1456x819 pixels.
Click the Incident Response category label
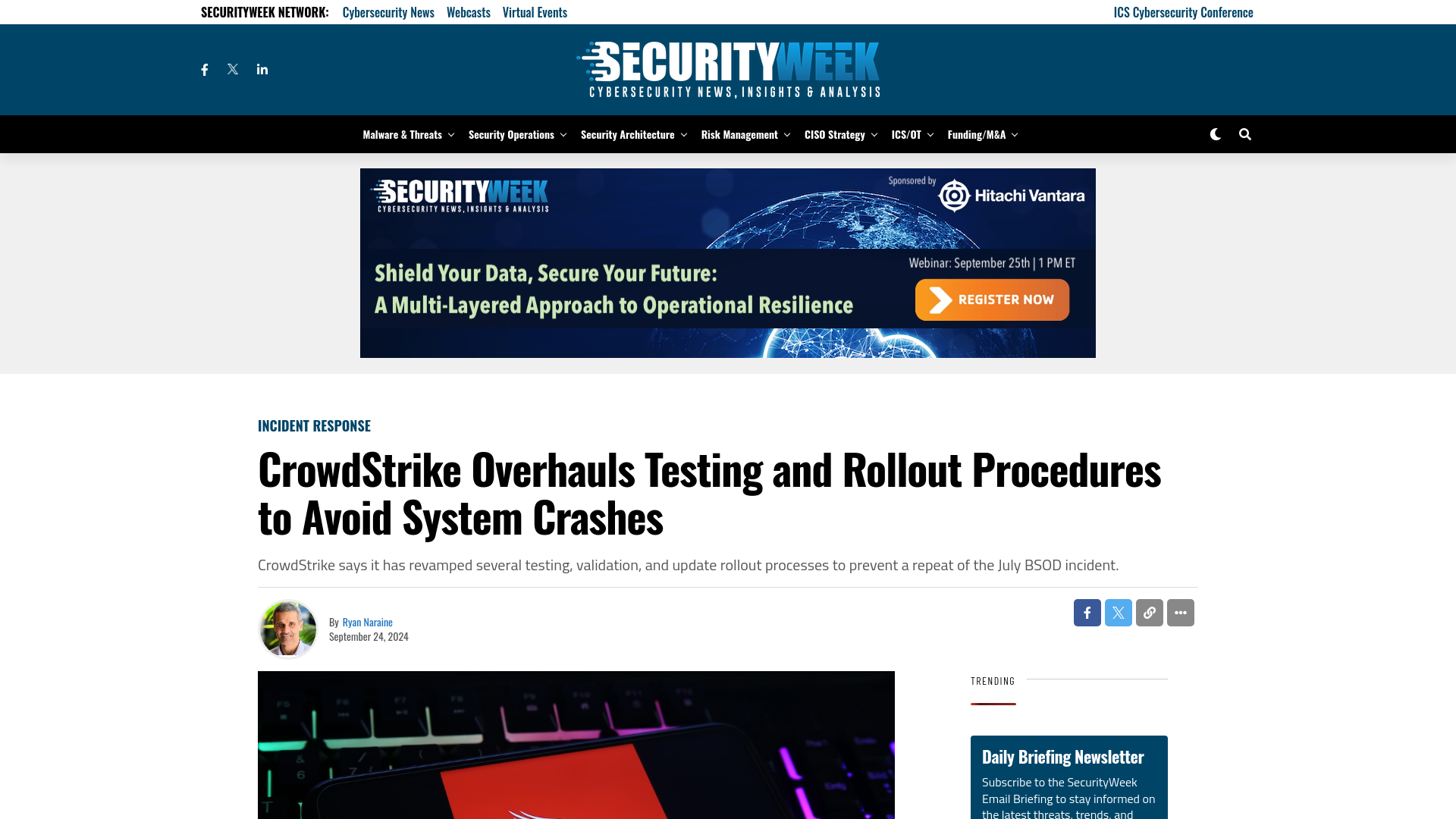[x=314, y=425]
